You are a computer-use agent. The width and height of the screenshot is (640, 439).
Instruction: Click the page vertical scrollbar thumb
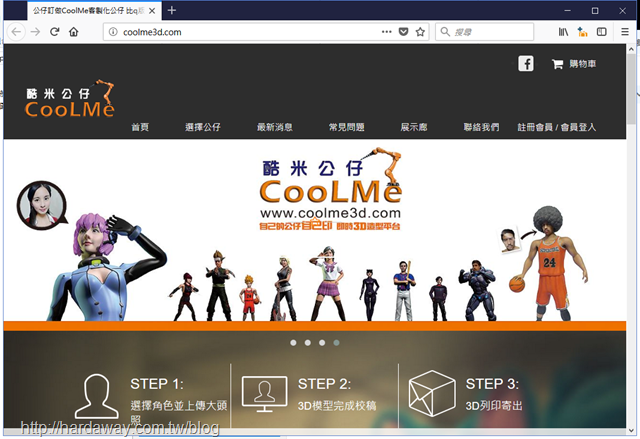tap(631, 88)
